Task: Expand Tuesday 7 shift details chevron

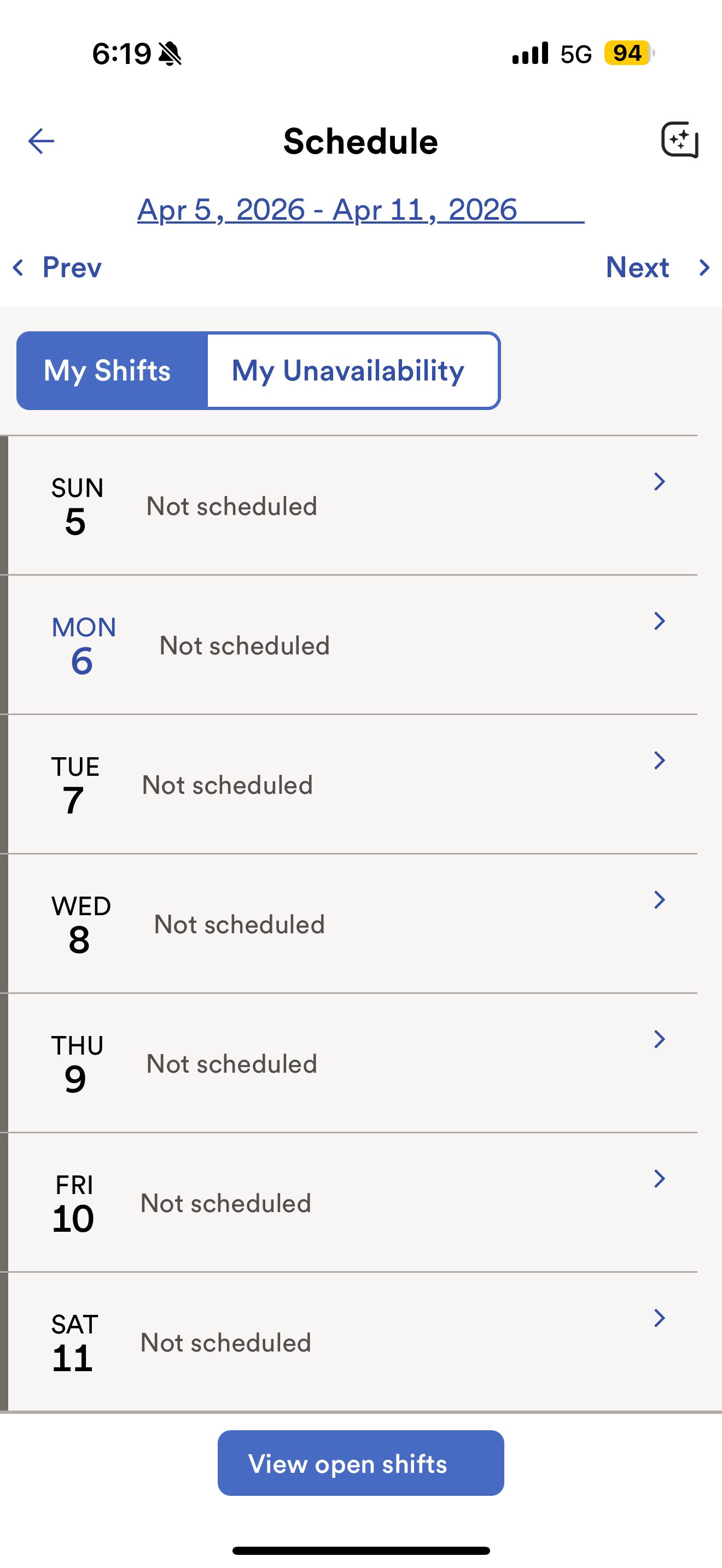Action: click(x=659, y=760)
